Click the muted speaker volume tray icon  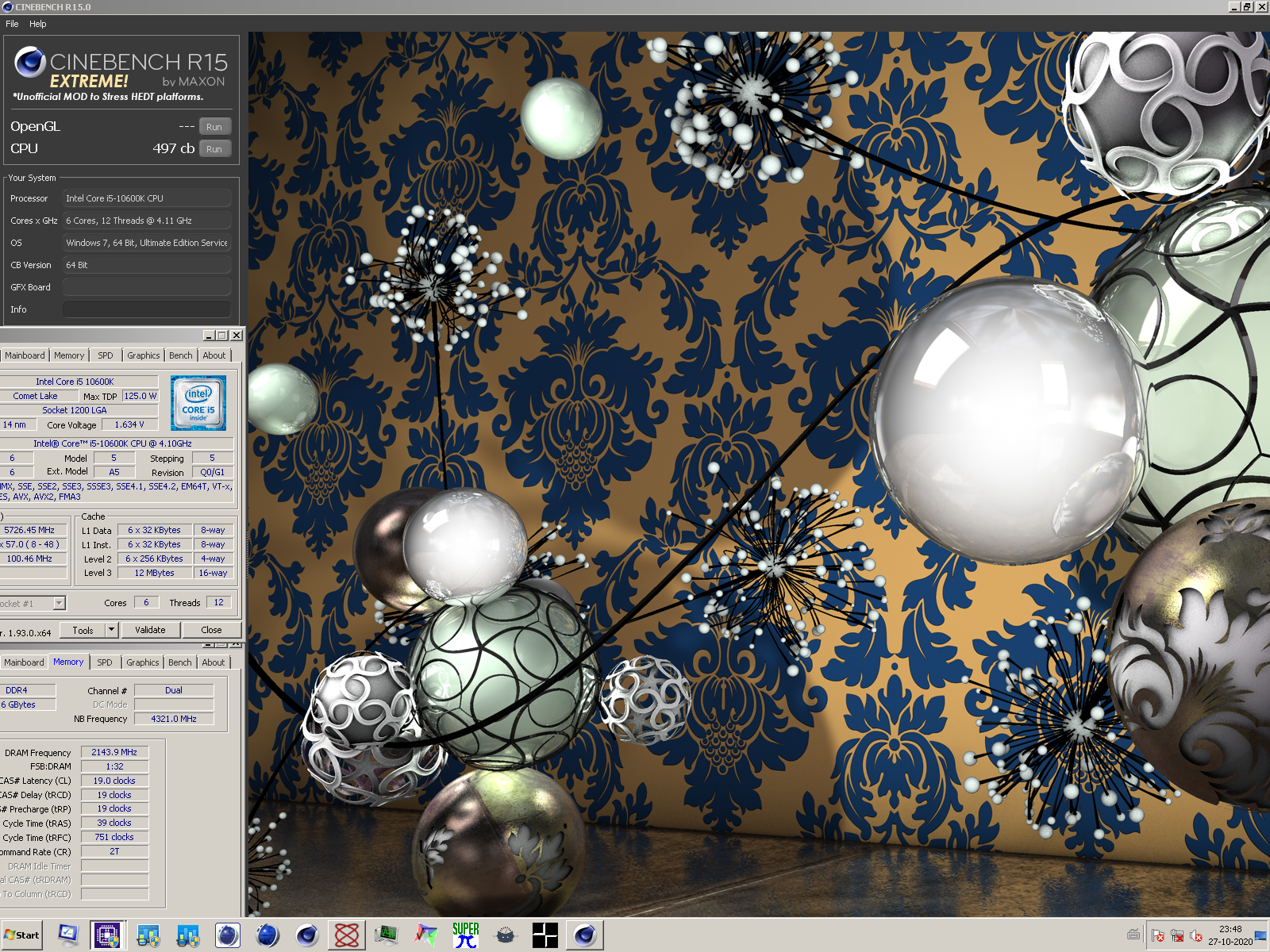coord(1196,936)
